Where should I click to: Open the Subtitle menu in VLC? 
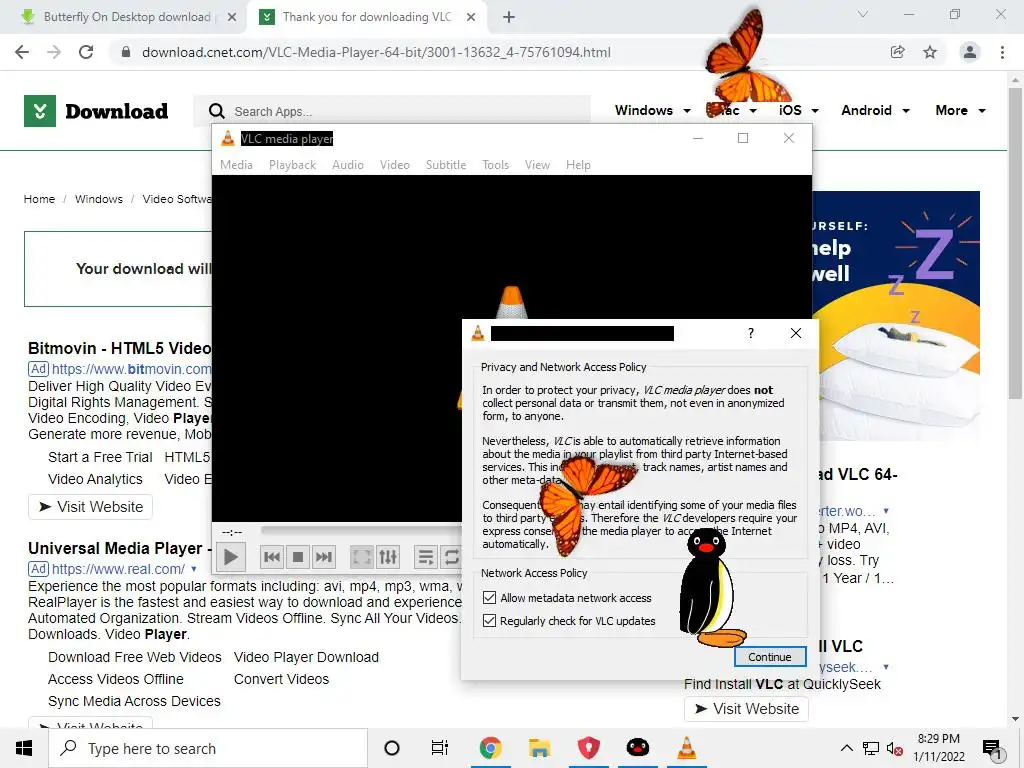click(446, 165)
